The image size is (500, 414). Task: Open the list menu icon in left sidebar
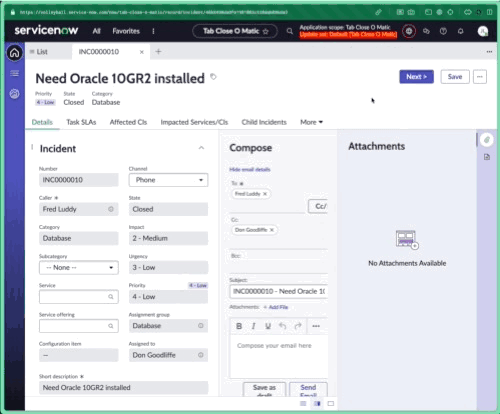pyautogui.click(x=14, y=73)
